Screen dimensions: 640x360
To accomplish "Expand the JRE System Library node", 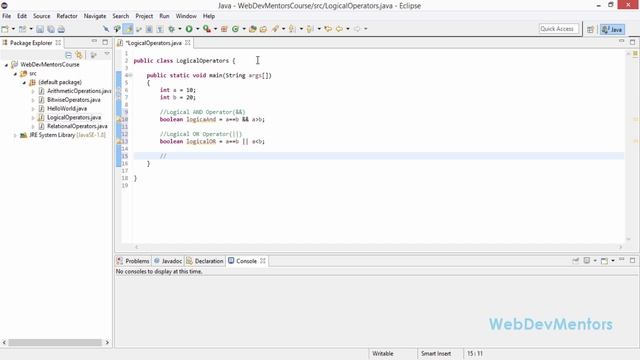I will (x=15, y=135).
